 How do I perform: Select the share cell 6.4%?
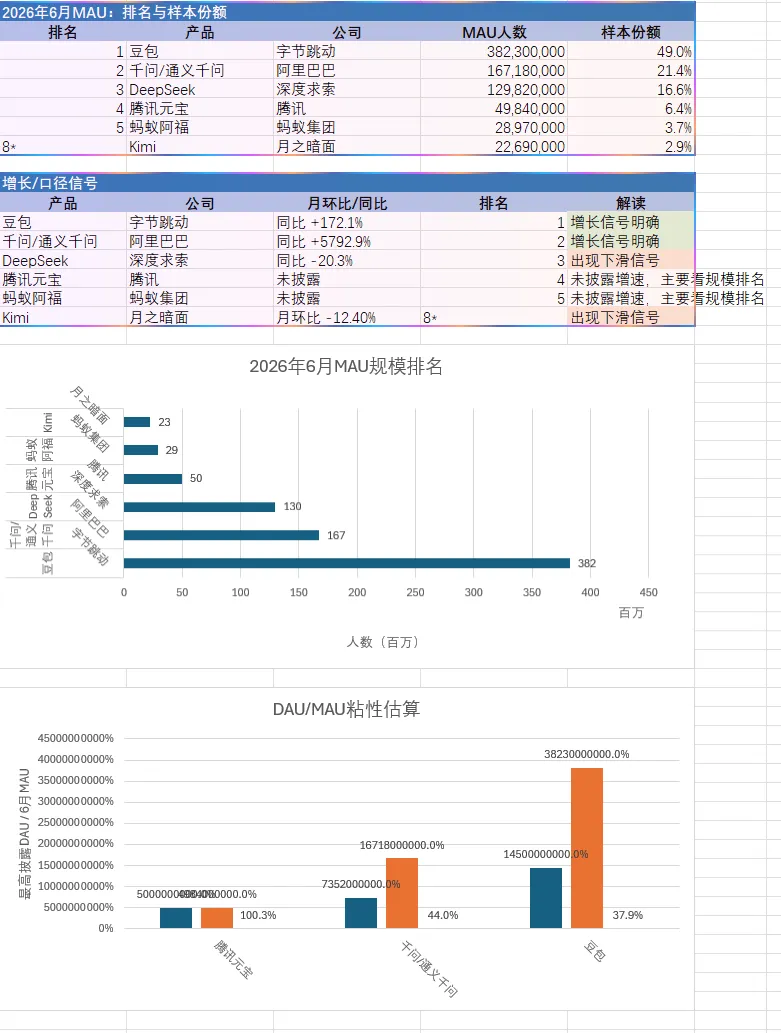(x=631, y=109)
